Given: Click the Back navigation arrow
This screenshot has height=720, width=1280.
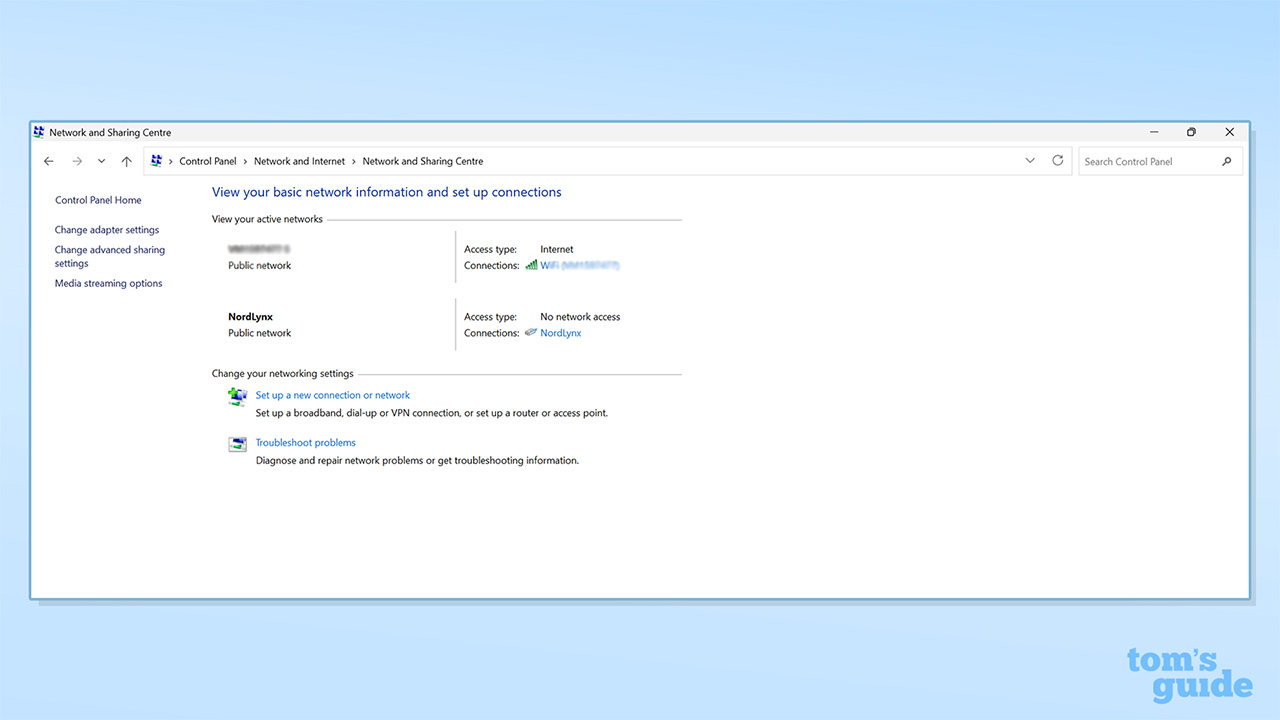Looking at the screenshot, I should [49, 161].
